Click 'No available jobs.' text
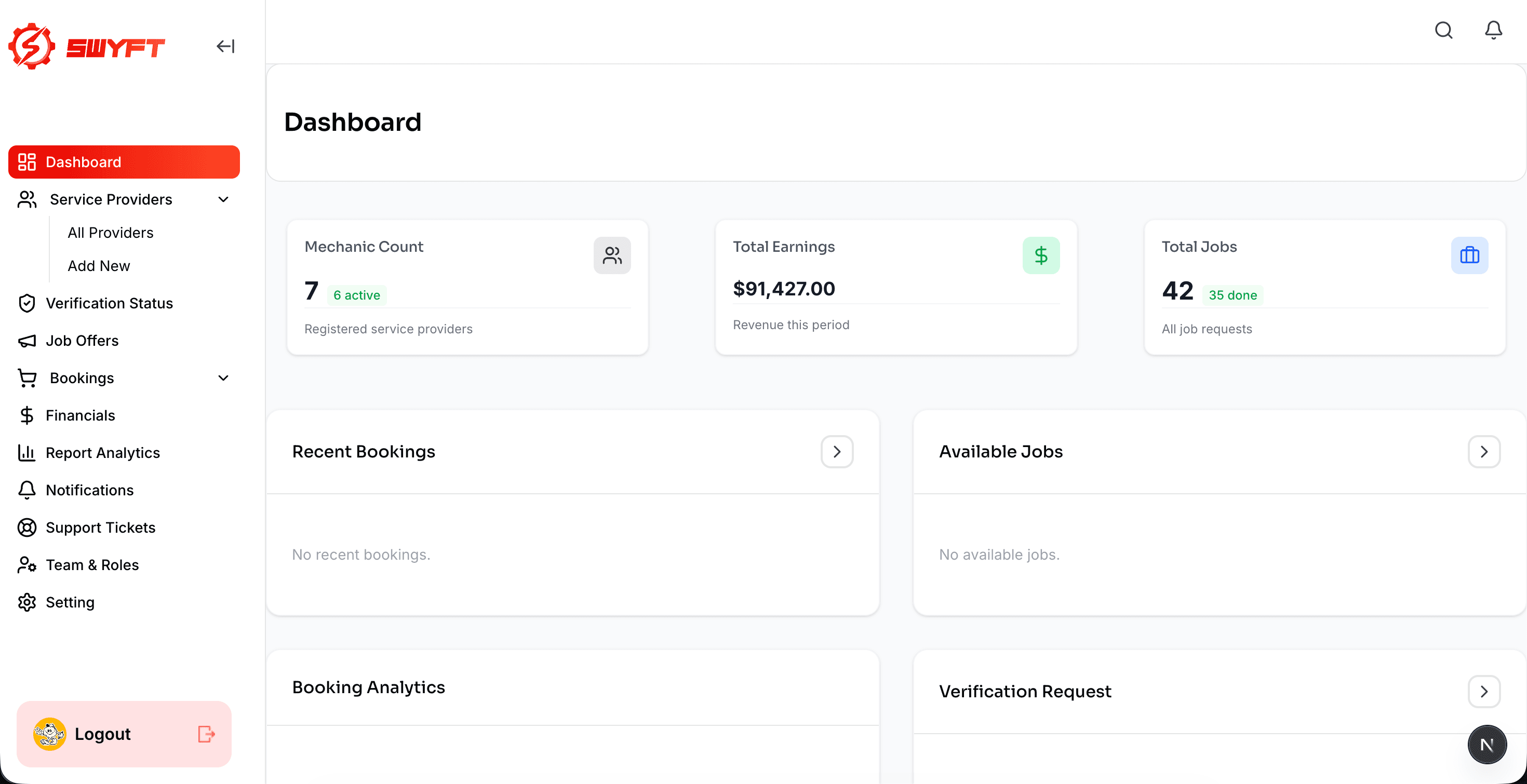The width and height of the screenshot is (1527, 784). point(999,554)
